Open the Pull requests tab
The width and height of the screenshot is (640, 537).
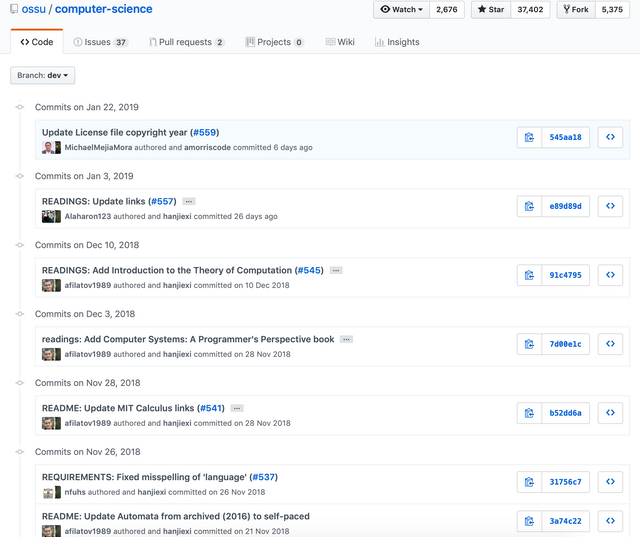187,42
